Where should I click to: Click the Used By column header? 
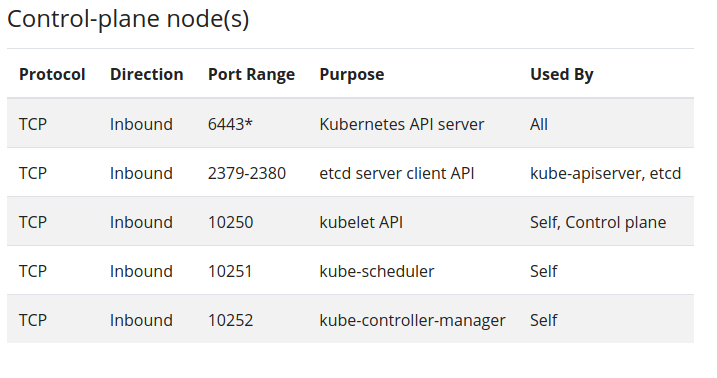click(x=562, y=75)
